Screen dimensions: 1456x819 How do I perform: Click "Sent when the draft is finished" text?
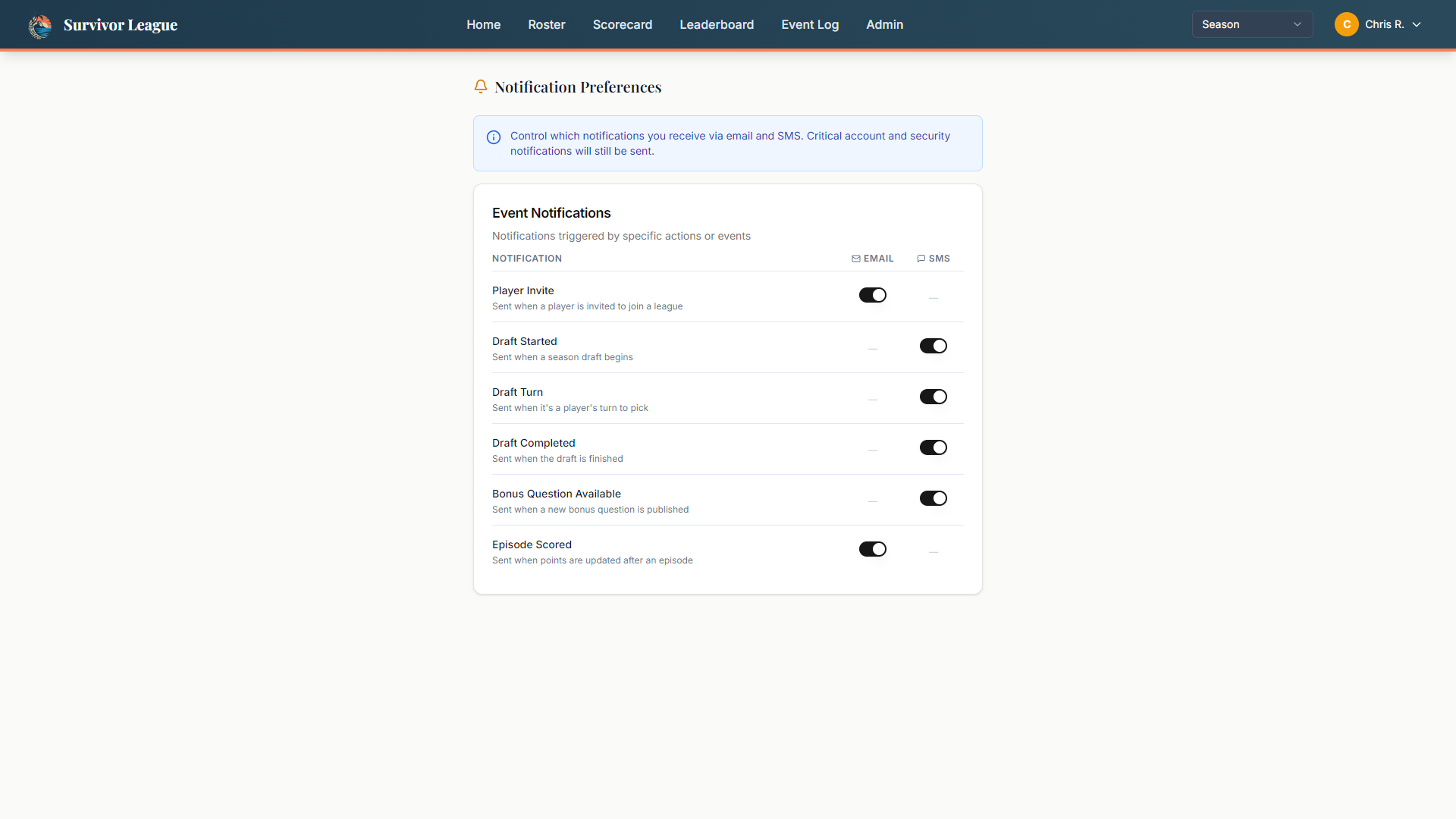[x=557, y=459]
